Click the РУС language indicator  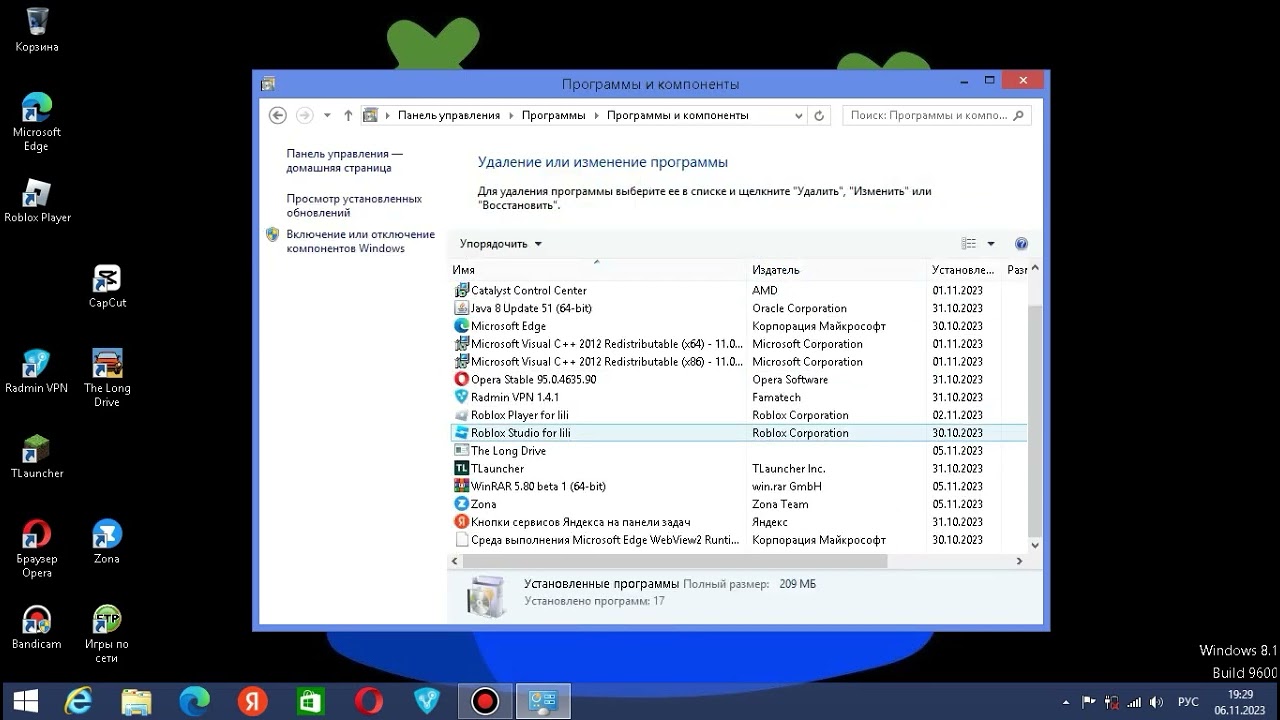[1188, 702]
